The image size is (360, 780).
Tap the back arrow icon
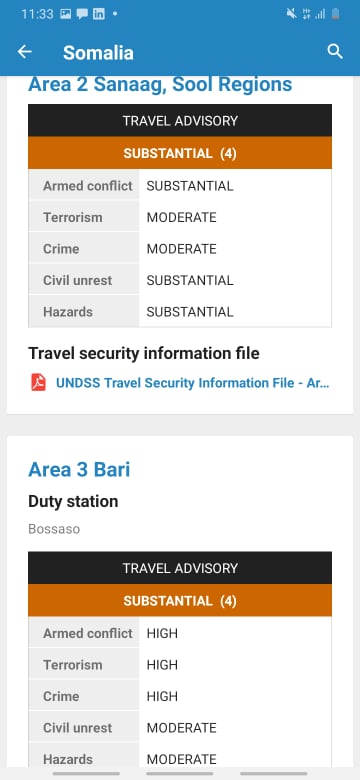coord(24,52)
